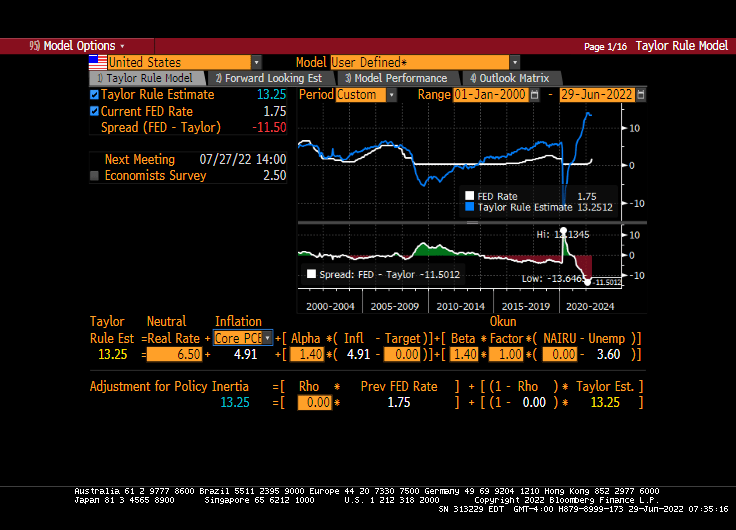Image resolution: width=736 pixels, height=530 pixels.
Task: Click the blue Taylor Rule Estimate legend marker
Action: pos(468,207)
